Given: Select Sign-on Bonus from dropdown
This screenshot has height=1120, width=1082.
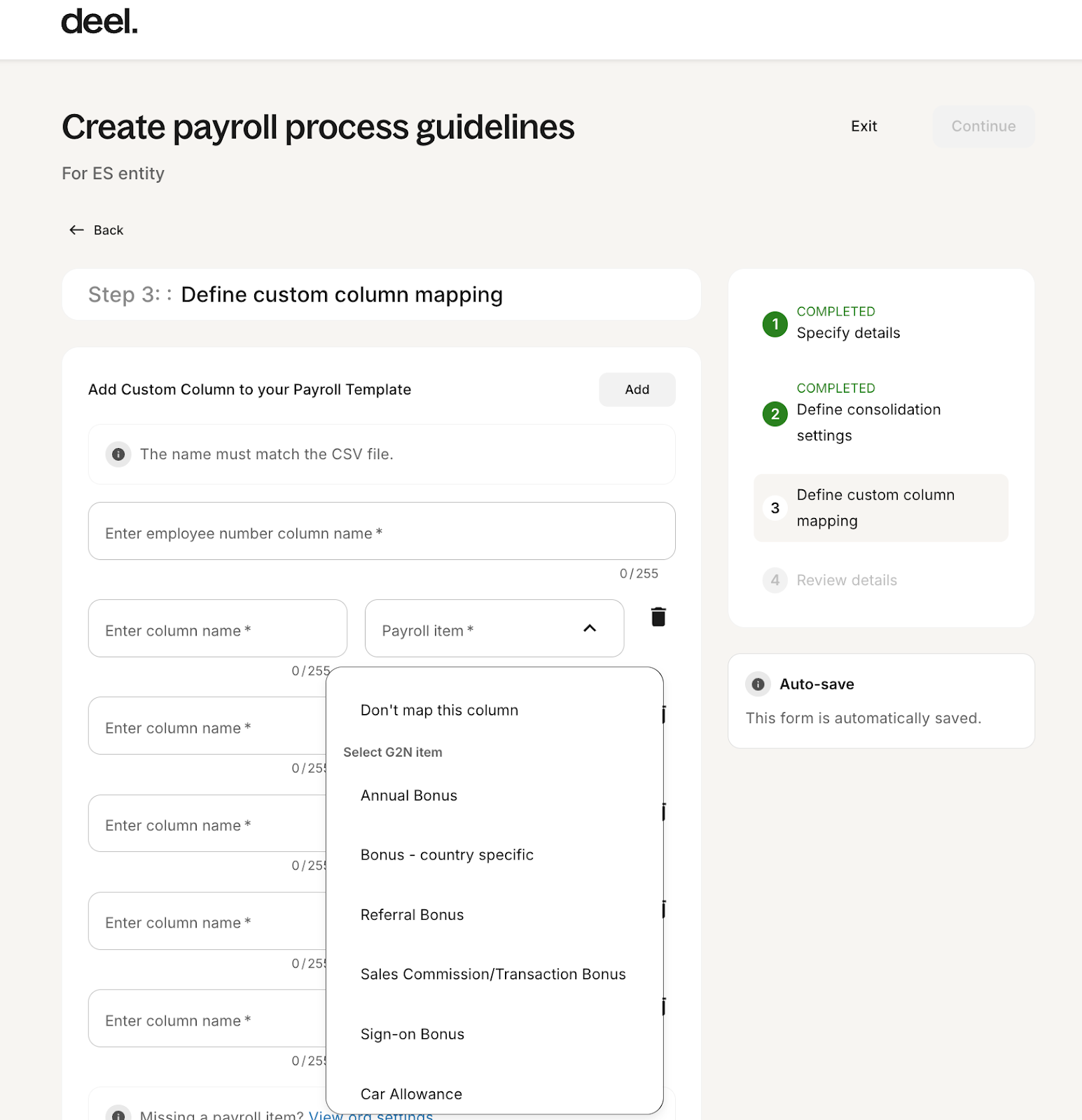Looking at the screenshot, I should [412, 1035].
